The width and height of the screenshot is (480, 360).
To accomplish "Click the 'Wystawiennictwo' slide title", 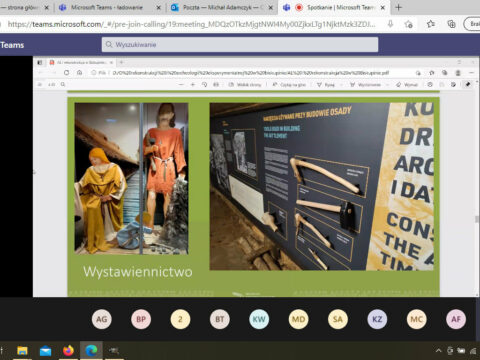I will click(138, 272).
